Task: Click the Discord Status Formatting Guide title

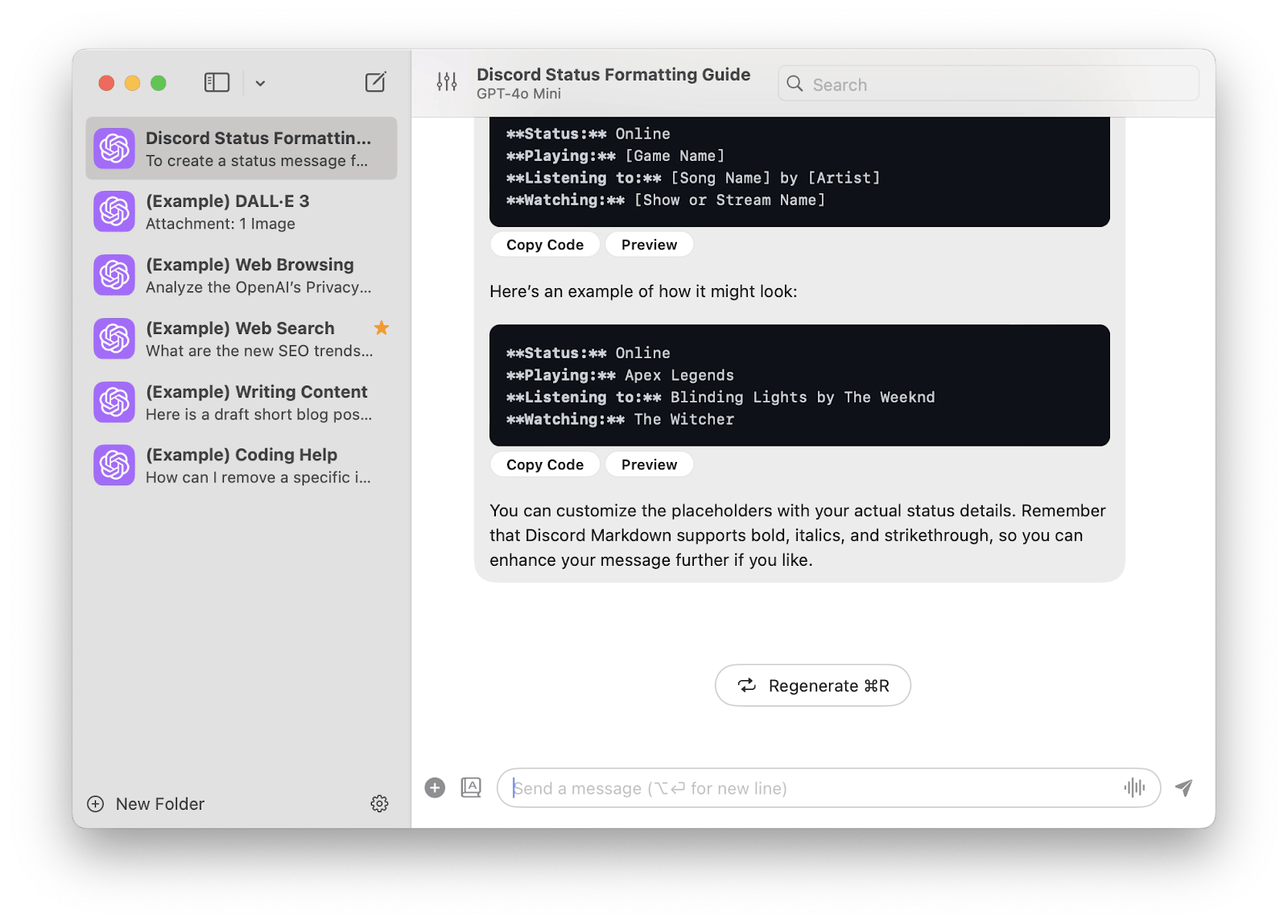Action: pos(613,74)
